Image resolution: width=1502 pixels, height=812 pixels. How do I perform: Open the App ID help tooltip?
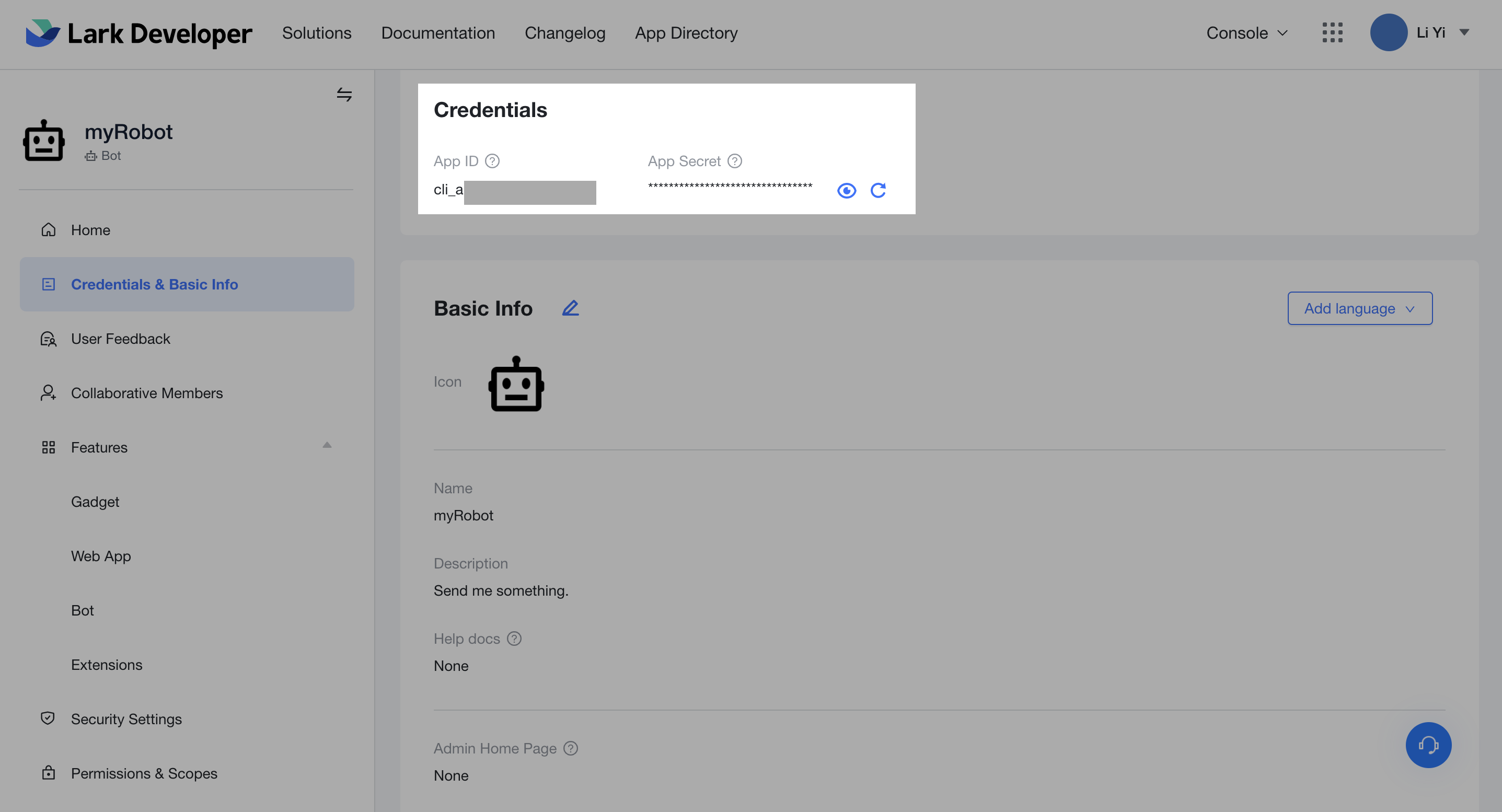click(x=492, y=161)
